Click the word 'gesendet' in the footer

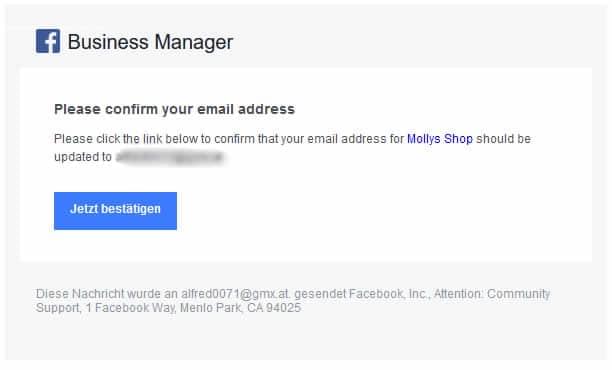(320, 294)
